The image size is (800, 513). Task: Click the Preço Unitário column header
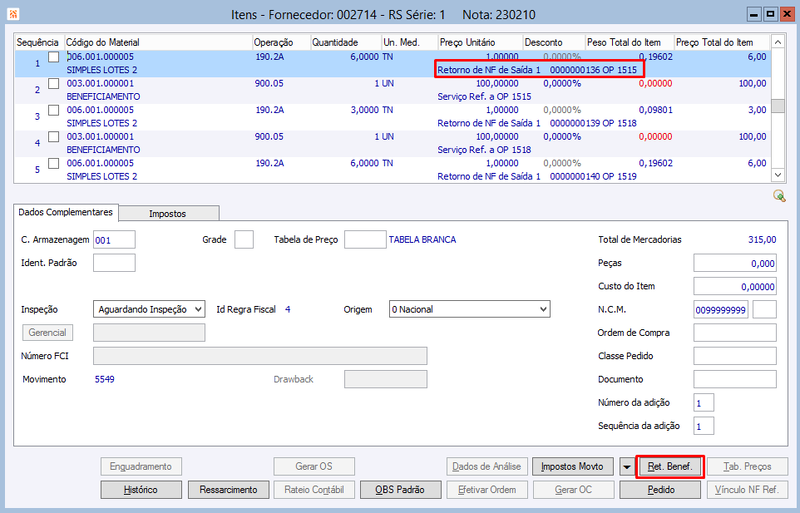(x=480, y=42)
